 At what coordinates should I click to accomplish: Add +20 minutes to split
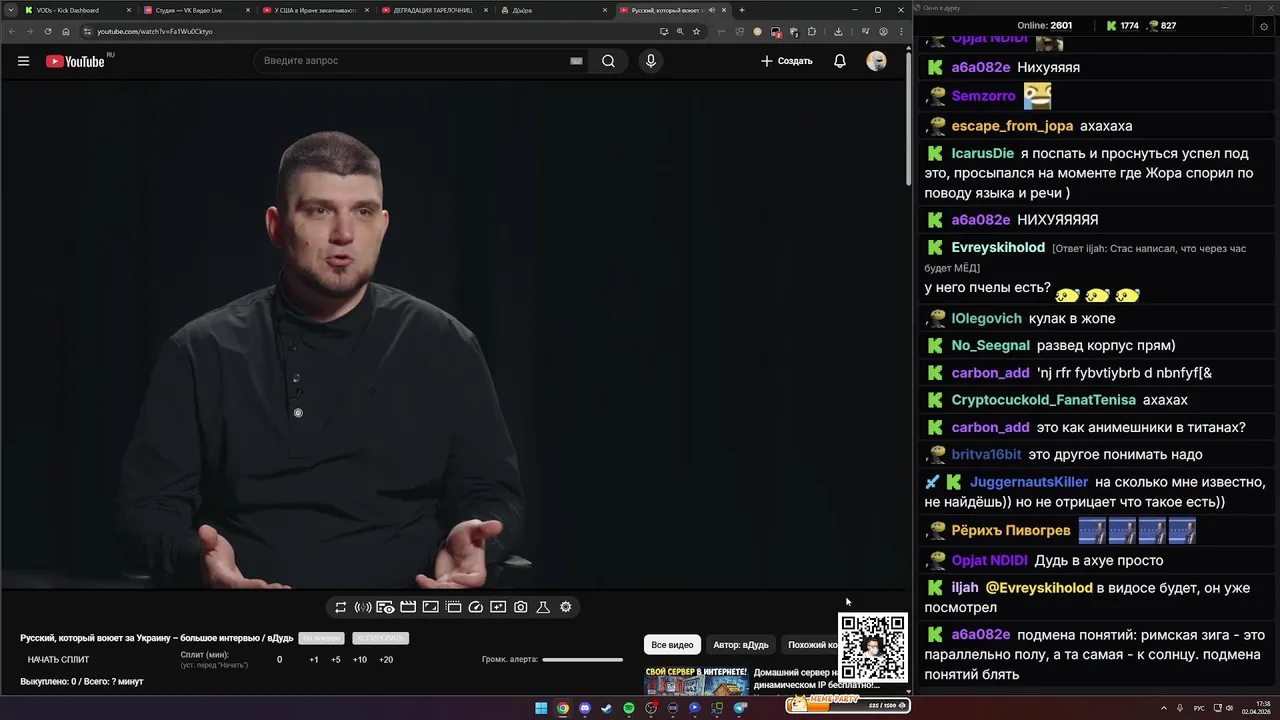[x=386, y=660]
